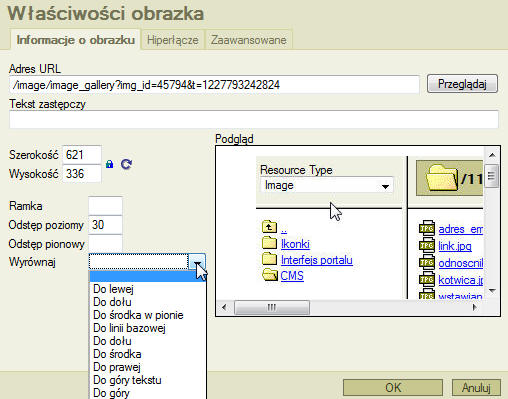
Task: Confirm with the OK button
Action: coord(393,388)
